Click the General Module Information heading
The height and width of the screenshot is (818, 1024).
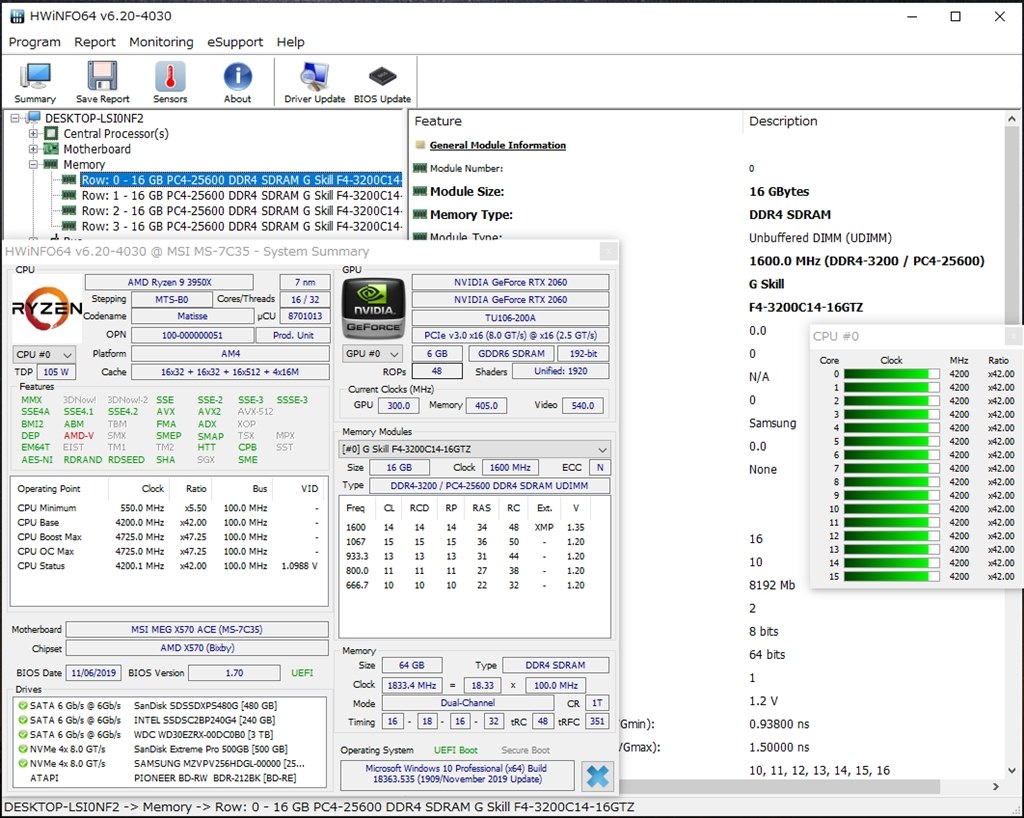[498, 145]
